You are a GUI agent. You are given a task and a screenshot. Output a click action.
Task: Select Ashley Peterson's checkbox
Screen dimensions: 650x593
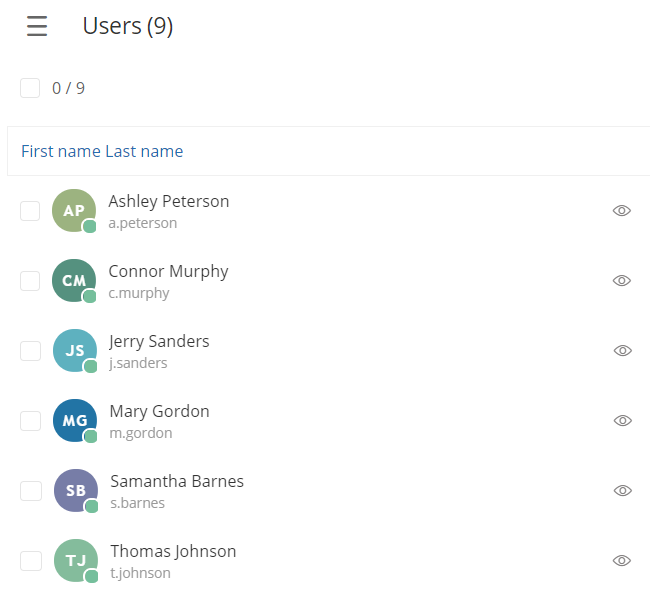click(x=30, y=211)
